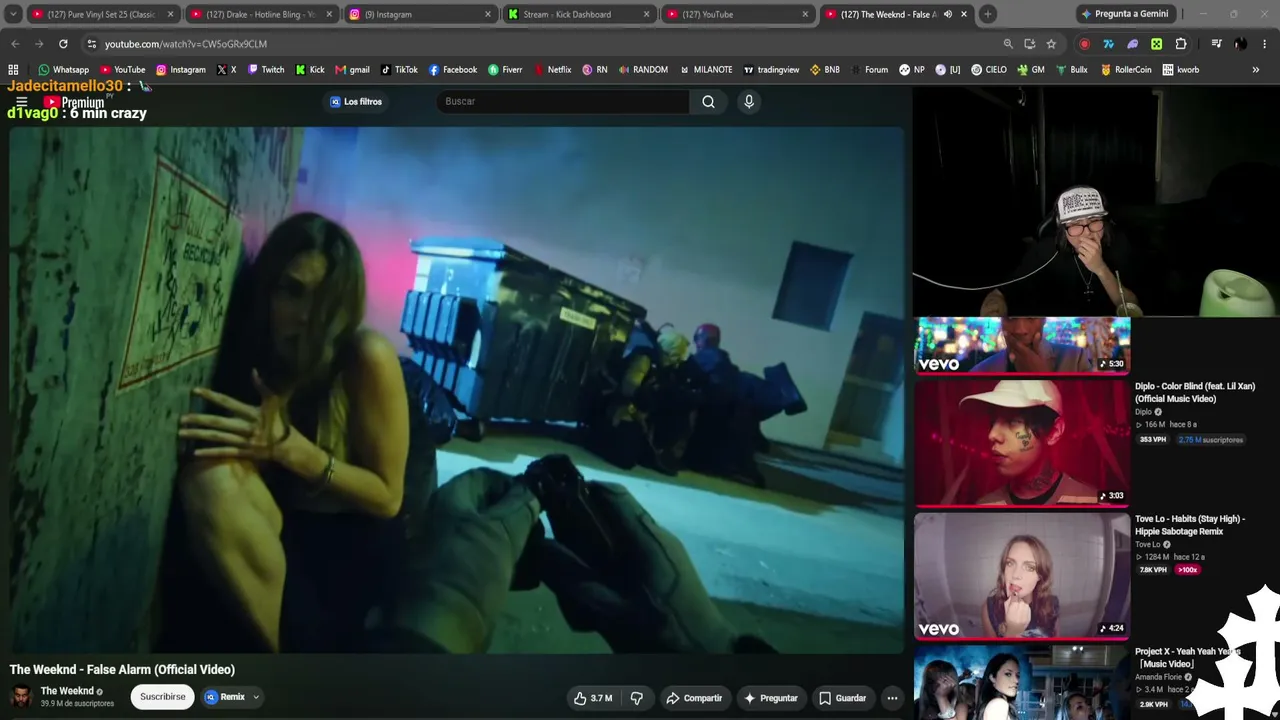Expand the tab search dropdown
Image resolution: width=1280 pixels, height=720 pixels.
(x=13, y=14)
